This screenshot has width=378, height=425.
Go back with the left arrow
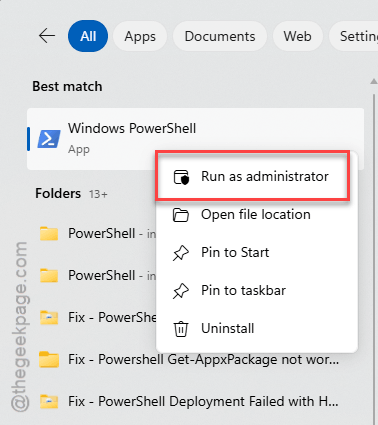click(x=47, y=36)
